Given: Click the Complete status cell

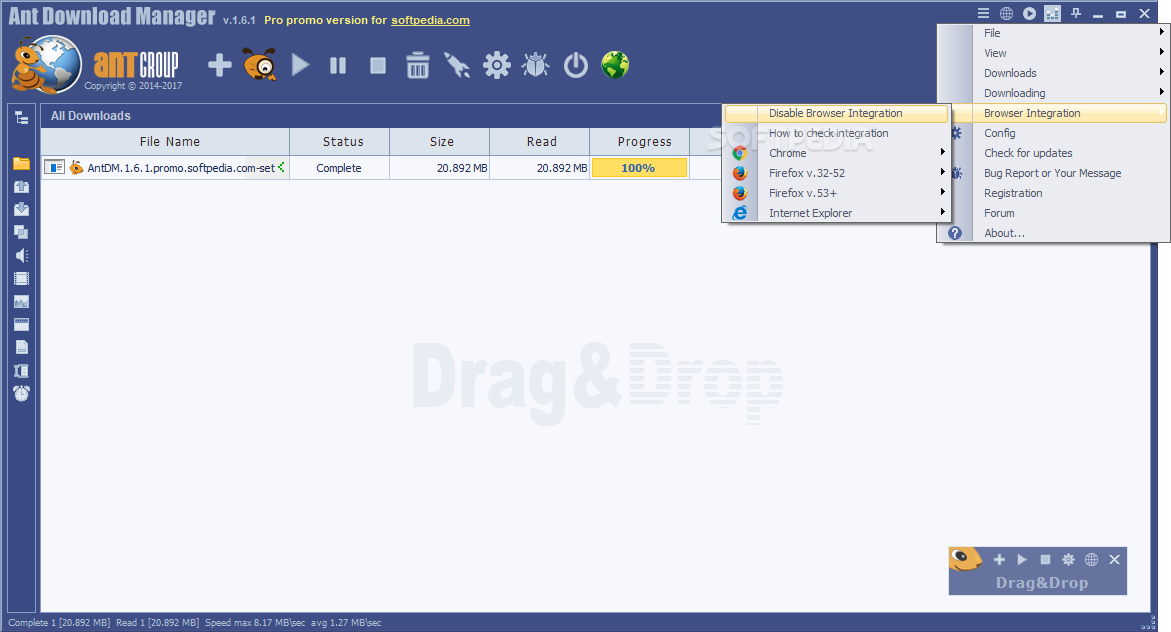Looking at the screenshot, I should coord(339,168).
